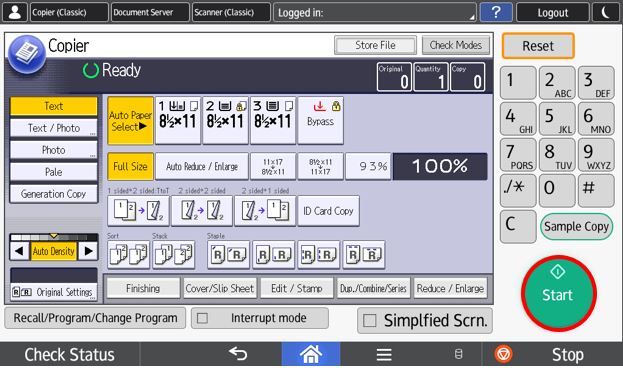Screen dimensions: 623x368
Task: Select the Stack output icon
Action: tap(174, 254)
